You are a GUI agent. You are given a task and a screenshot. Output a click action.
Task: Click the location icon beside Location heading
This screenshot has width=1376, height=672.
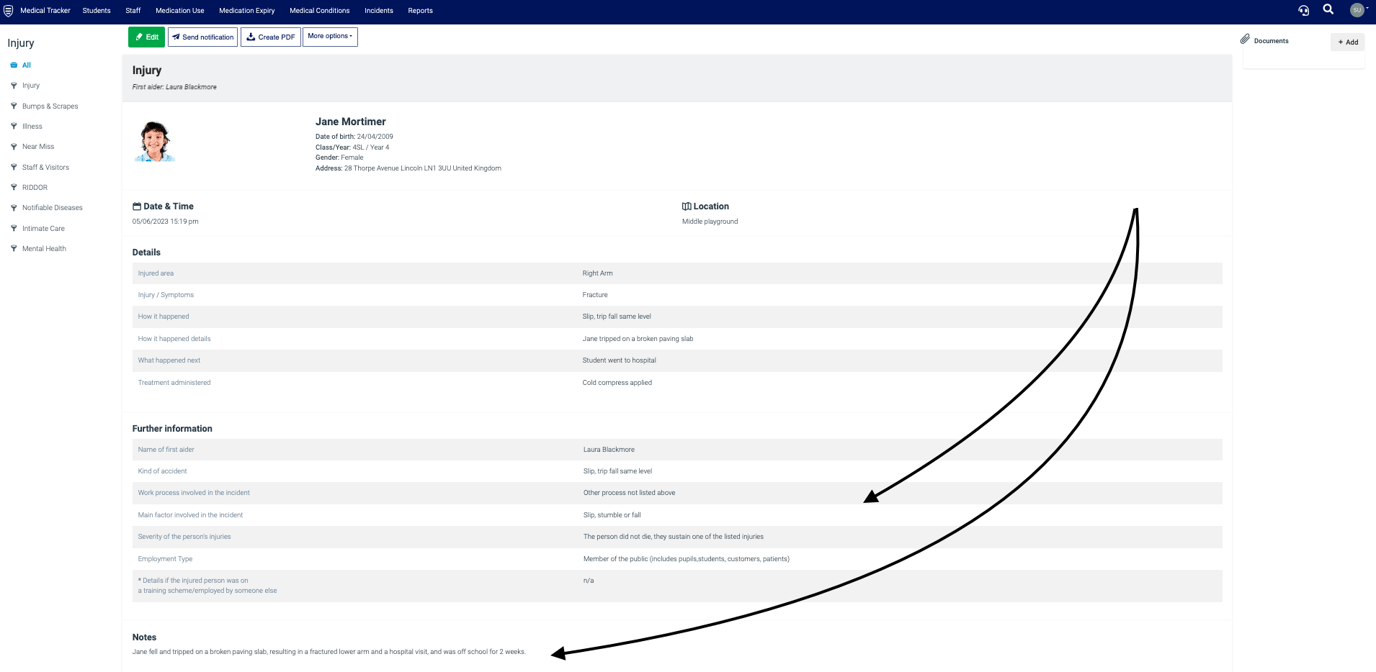pos(686,206)
